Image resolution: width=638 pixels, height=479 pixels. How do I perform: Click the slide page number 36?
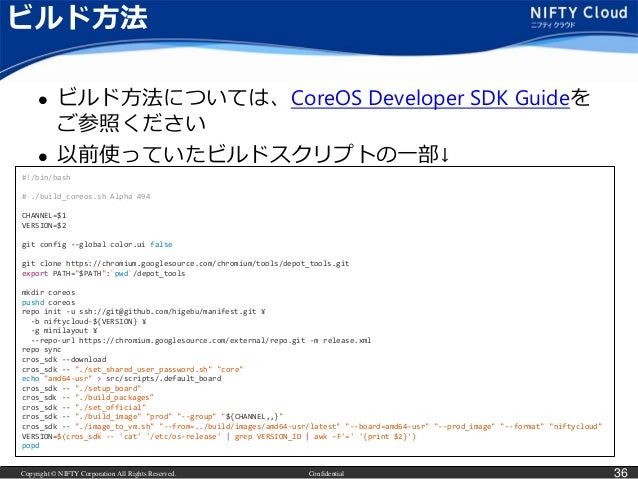tap(621, 472)
